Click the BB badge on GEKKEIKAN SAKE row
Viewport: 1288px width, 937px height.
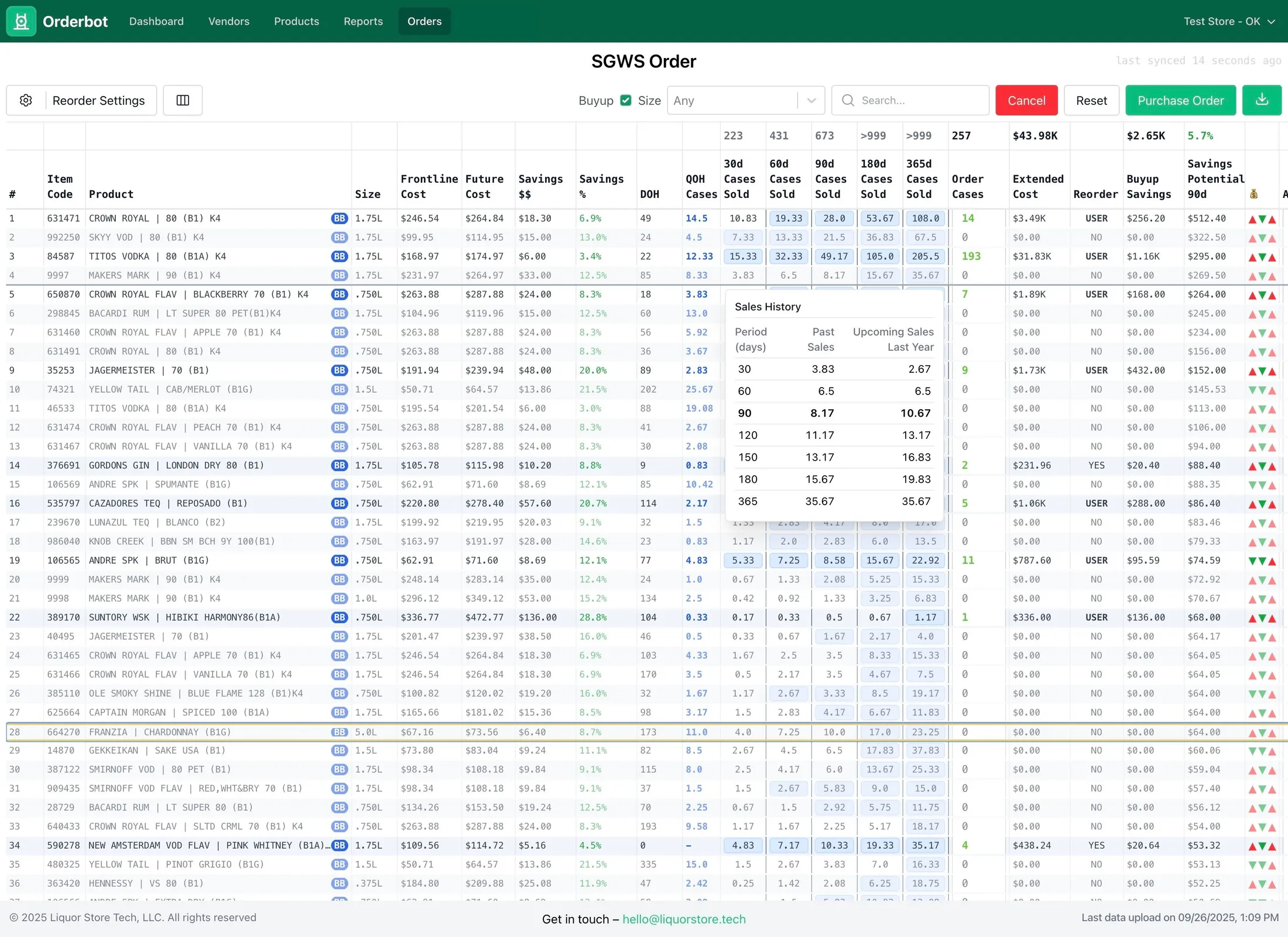pos(339,750)
